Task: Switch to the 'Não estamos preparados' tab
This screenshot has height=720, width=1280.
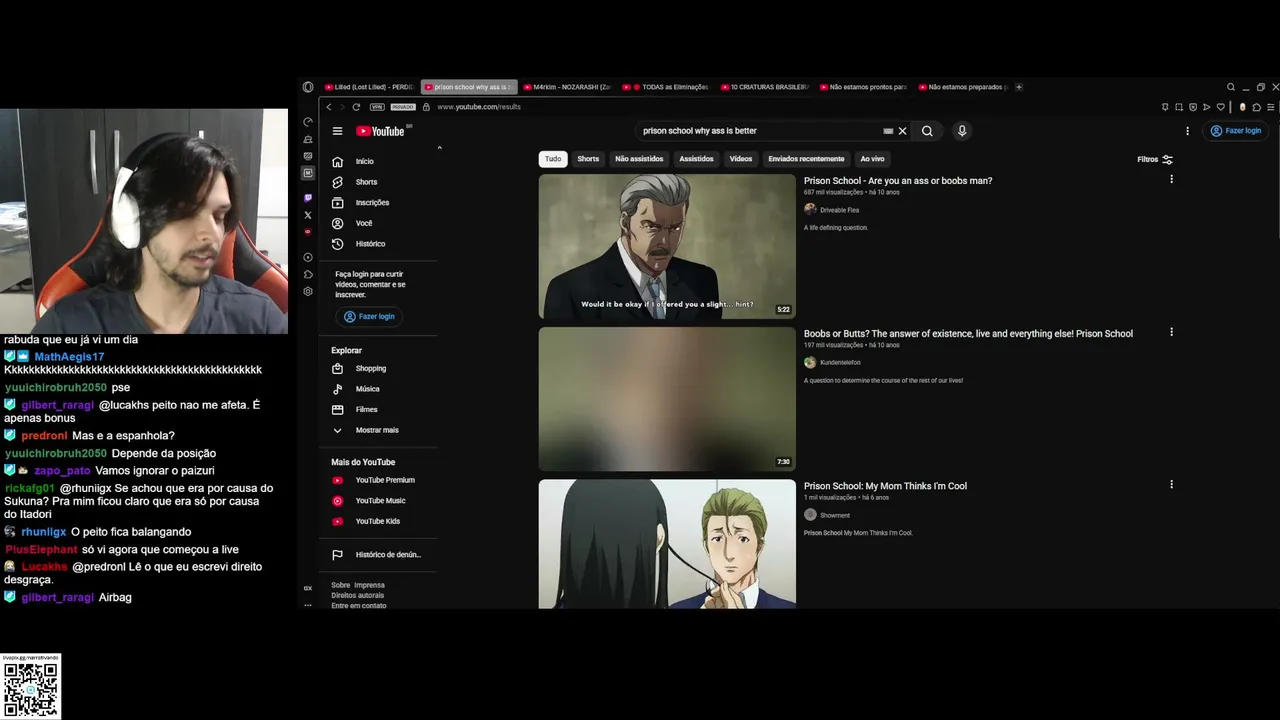Action: pyautogui.click(x=964, y=87)
